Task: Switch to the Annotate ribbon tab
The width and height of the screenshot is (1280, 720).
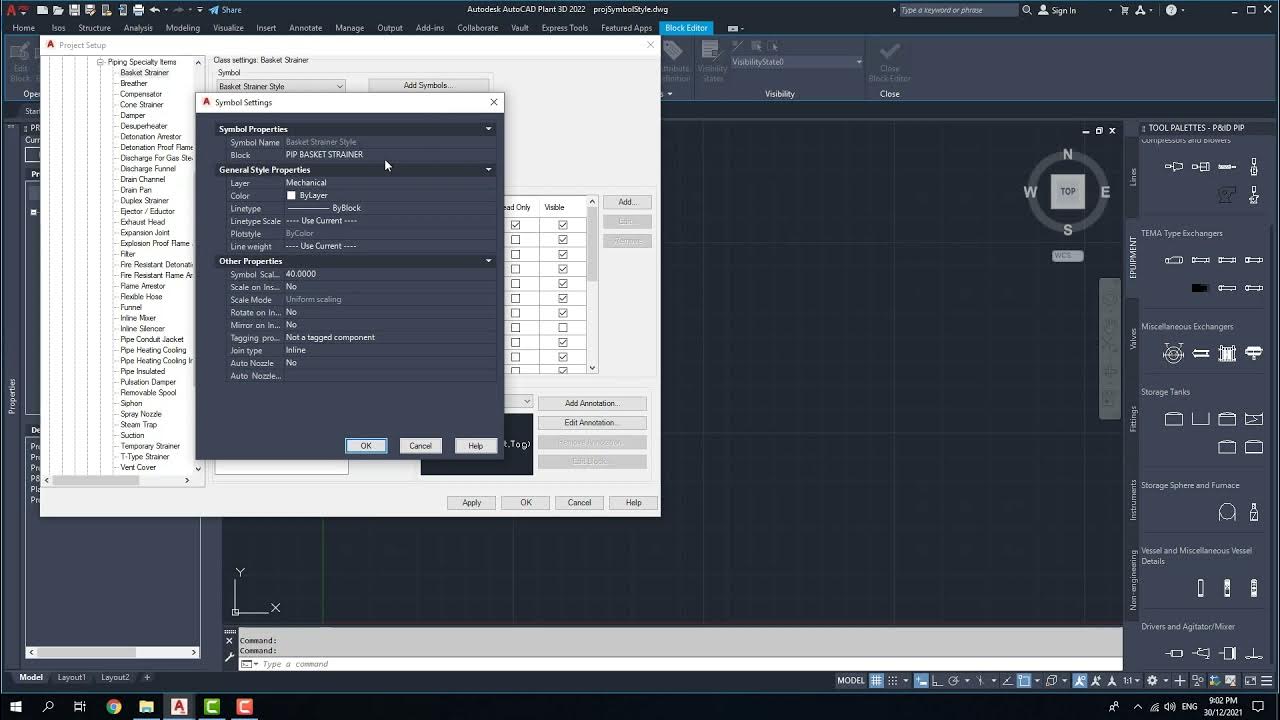Action: (306, 28)
